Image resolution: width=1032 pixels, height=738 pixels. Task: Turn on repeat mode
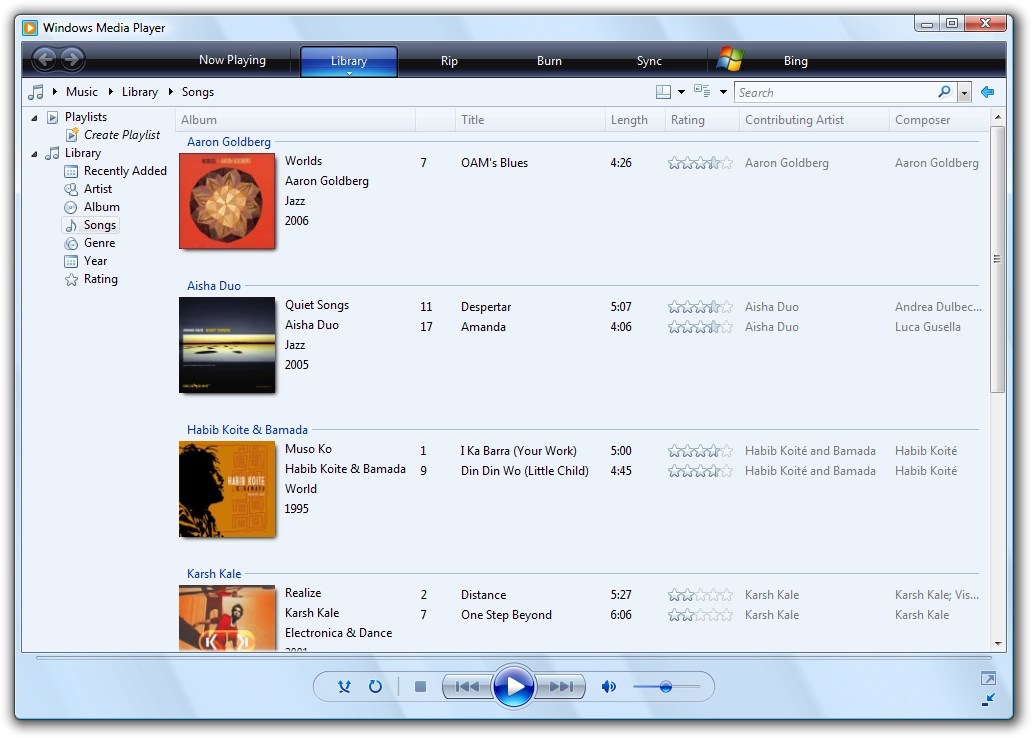pyautogui.click(x=375, y=687)
